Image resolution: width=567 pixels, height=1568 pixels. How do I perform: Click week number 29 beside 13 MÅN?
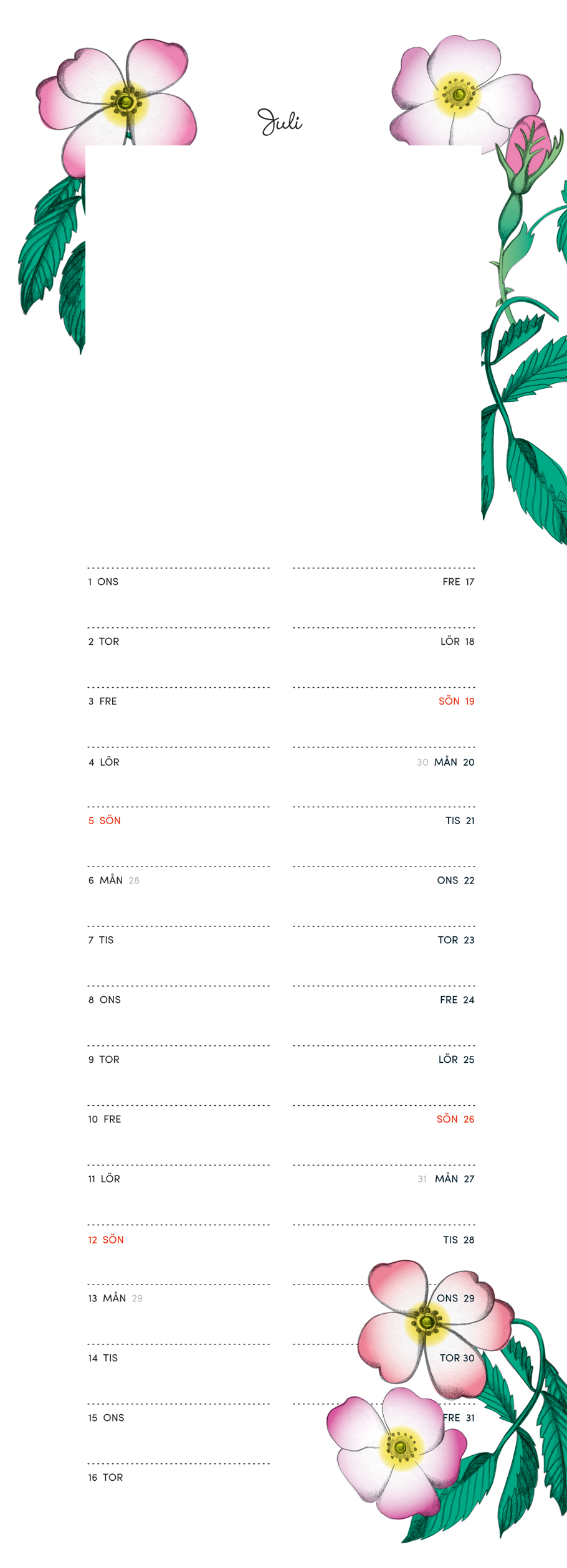(137, 1298)
